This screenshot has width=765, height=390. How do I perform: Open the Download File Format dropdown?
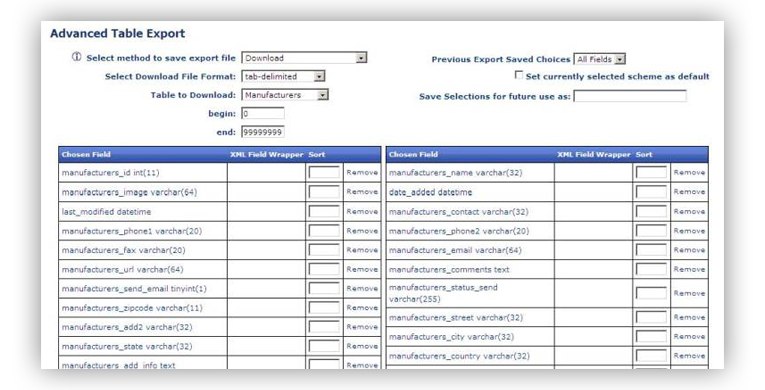coord(283,76)
